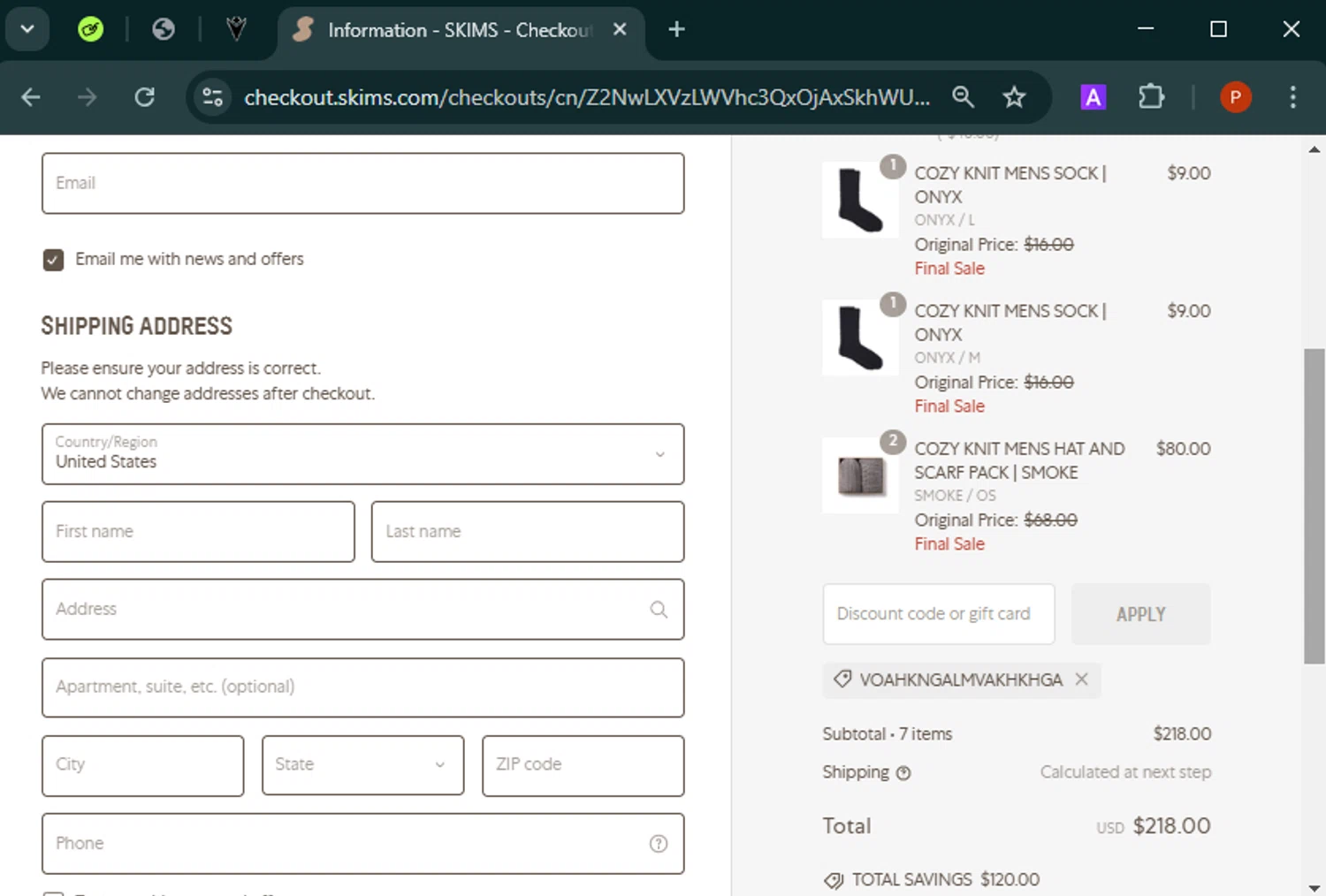Click the scrollbar up arrow
Screen dimensions: 1326x896
[x=1315, y=148]
